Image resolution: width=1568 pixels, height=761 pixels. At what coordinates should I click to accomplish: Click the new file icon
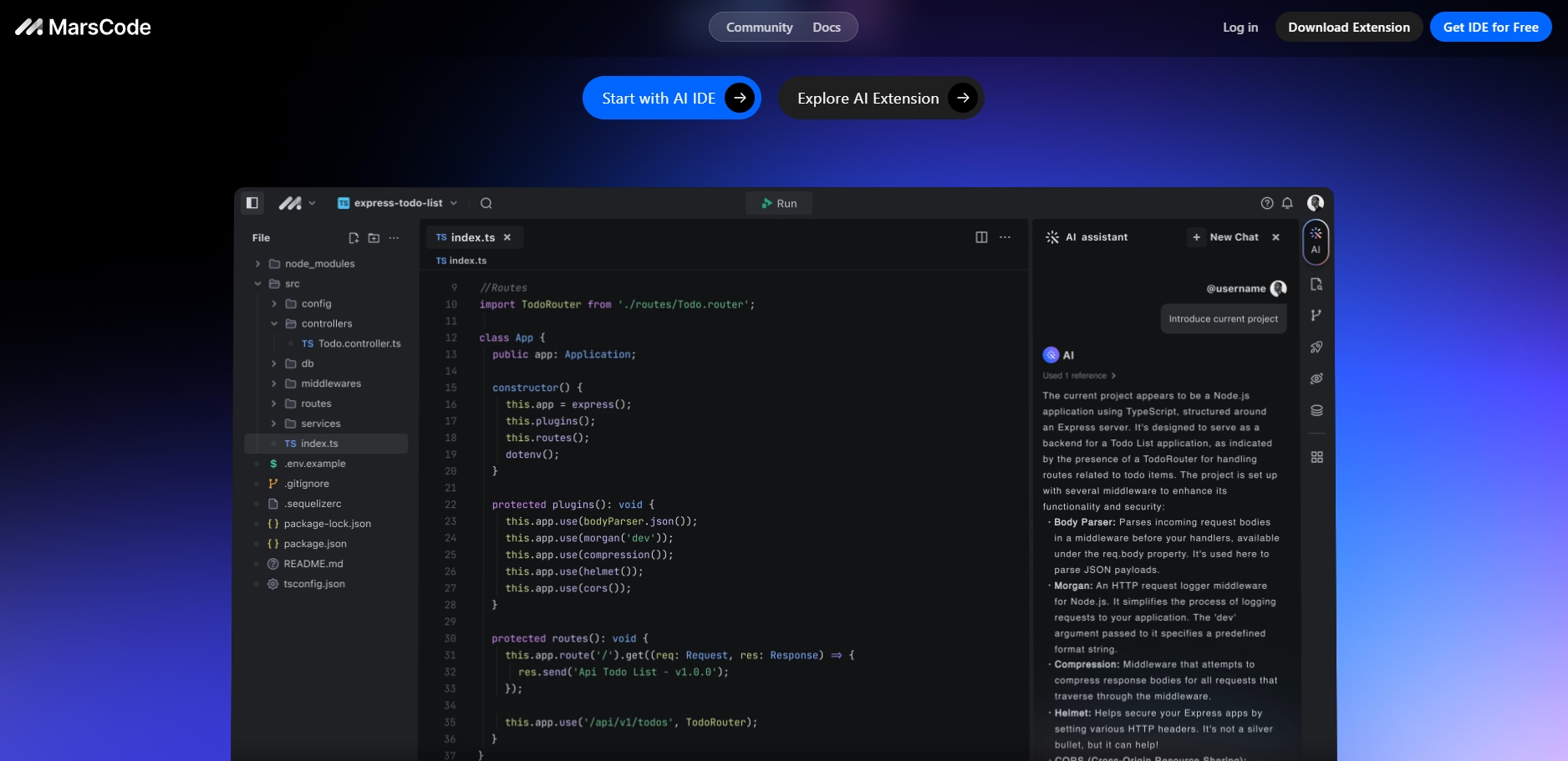point(354,238)
